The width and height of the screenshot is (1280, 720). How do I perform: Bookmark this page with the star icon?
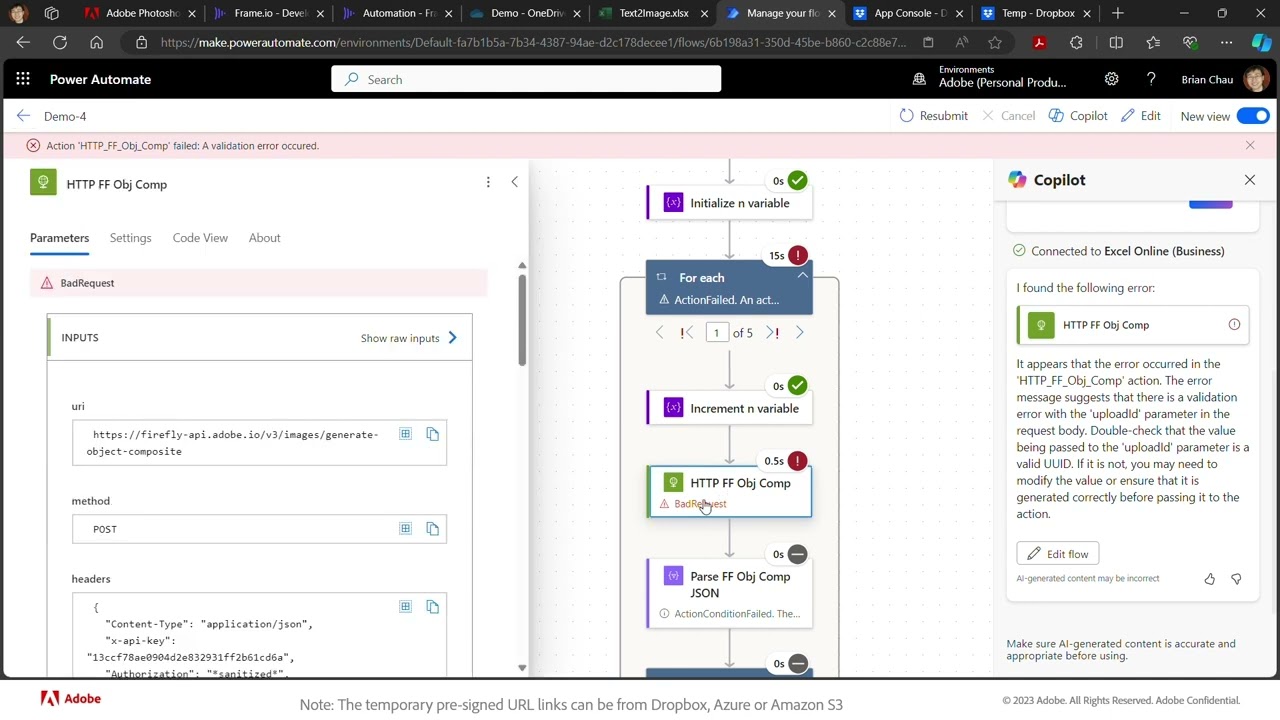pyautogui.click(x=995, y=42)
